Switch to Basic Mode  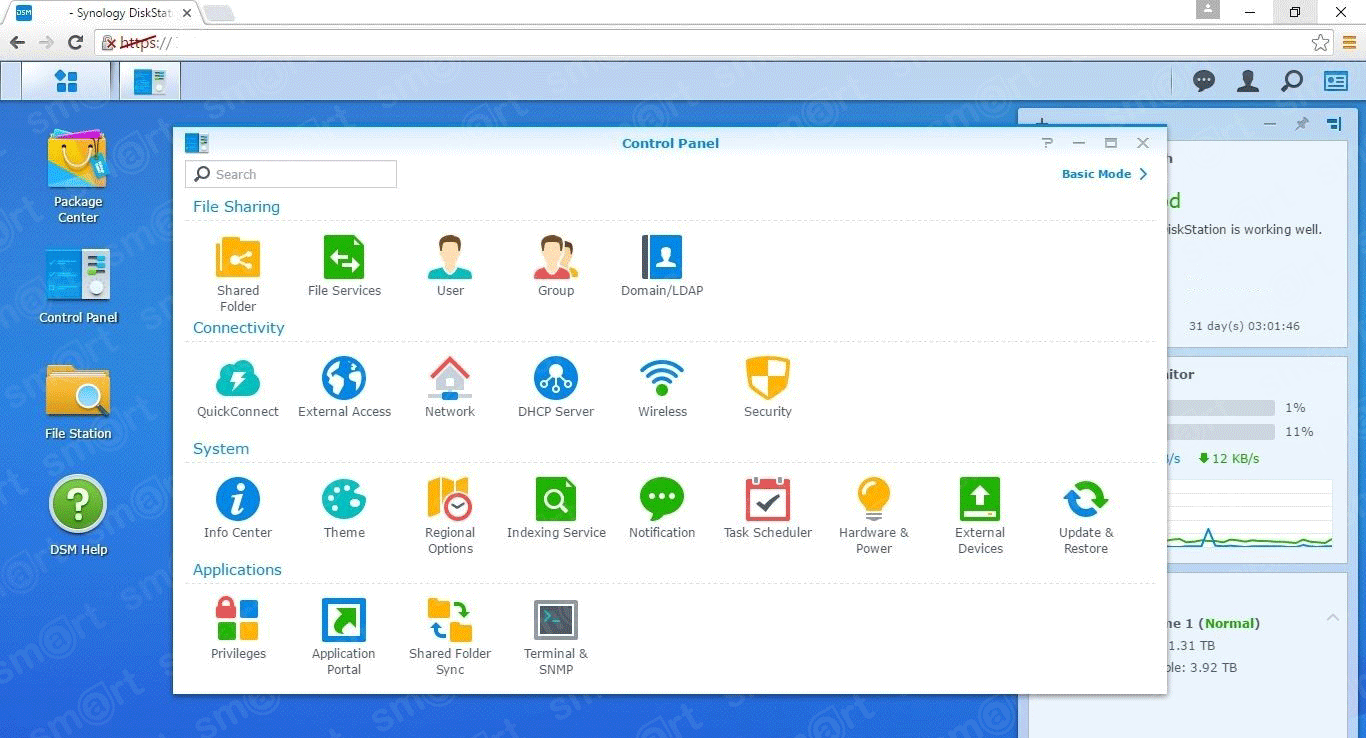click(1105, 174)
